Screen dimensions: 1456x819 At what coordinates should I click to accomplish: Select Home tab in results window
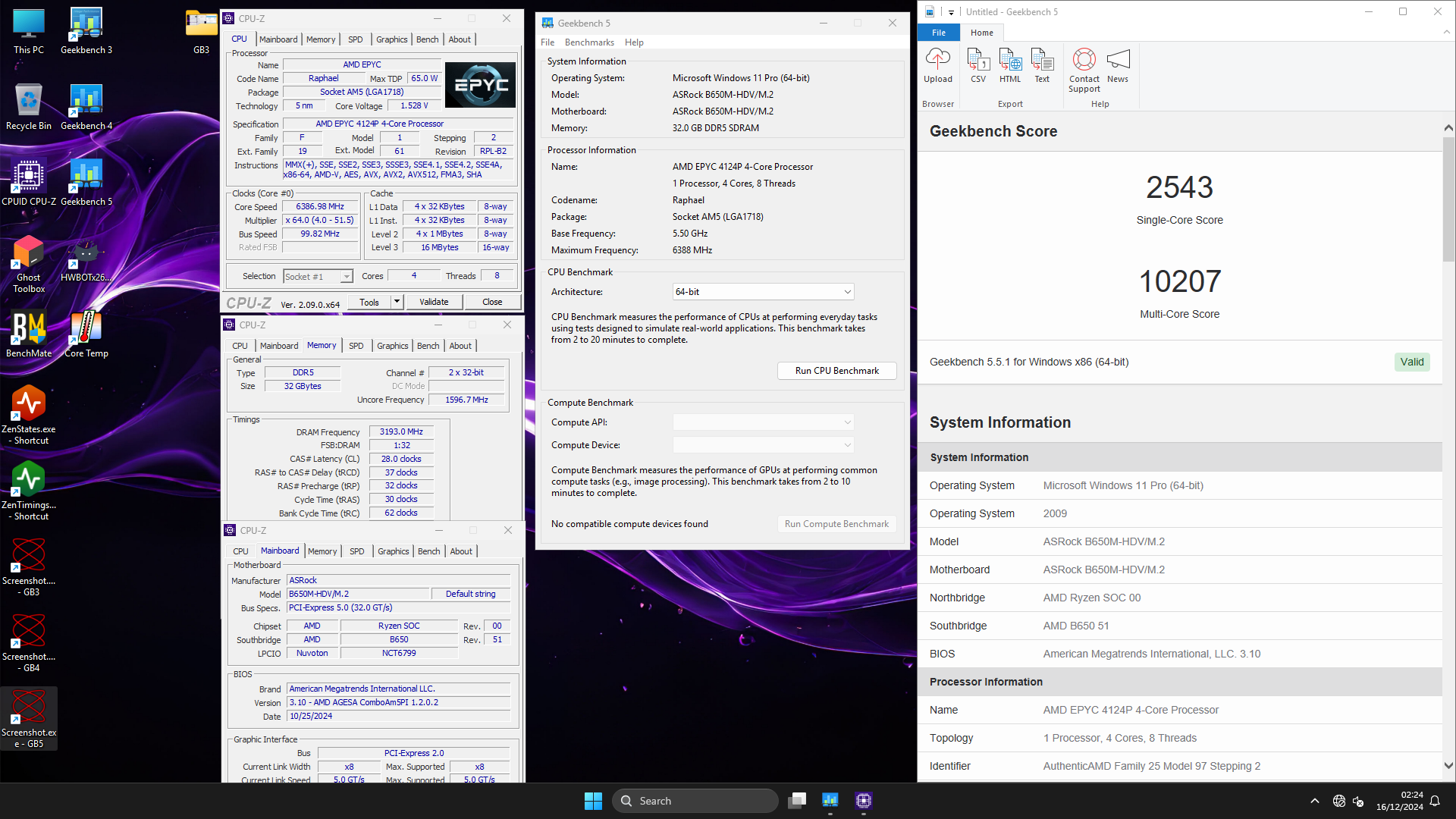pyautogui.click(x=981, y=33)
